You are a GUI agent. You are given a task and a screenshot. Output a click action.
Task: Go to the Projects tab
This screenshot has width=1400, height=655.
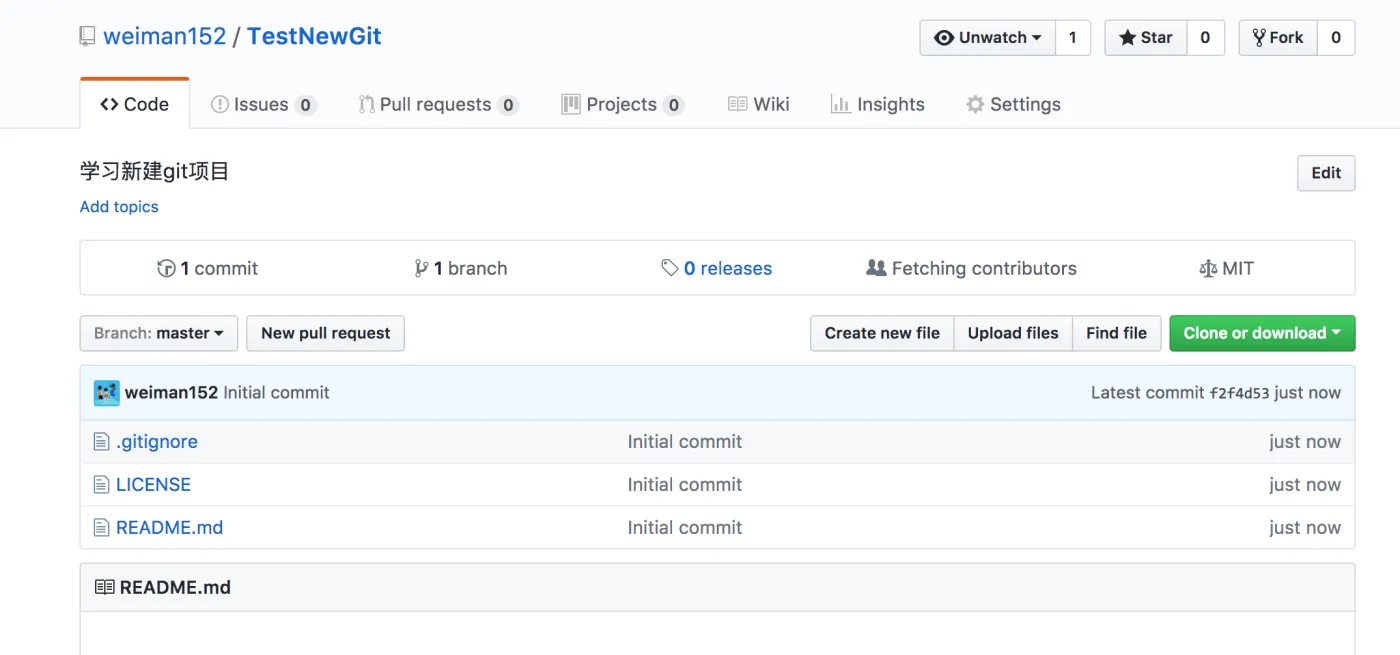point(623,104)
